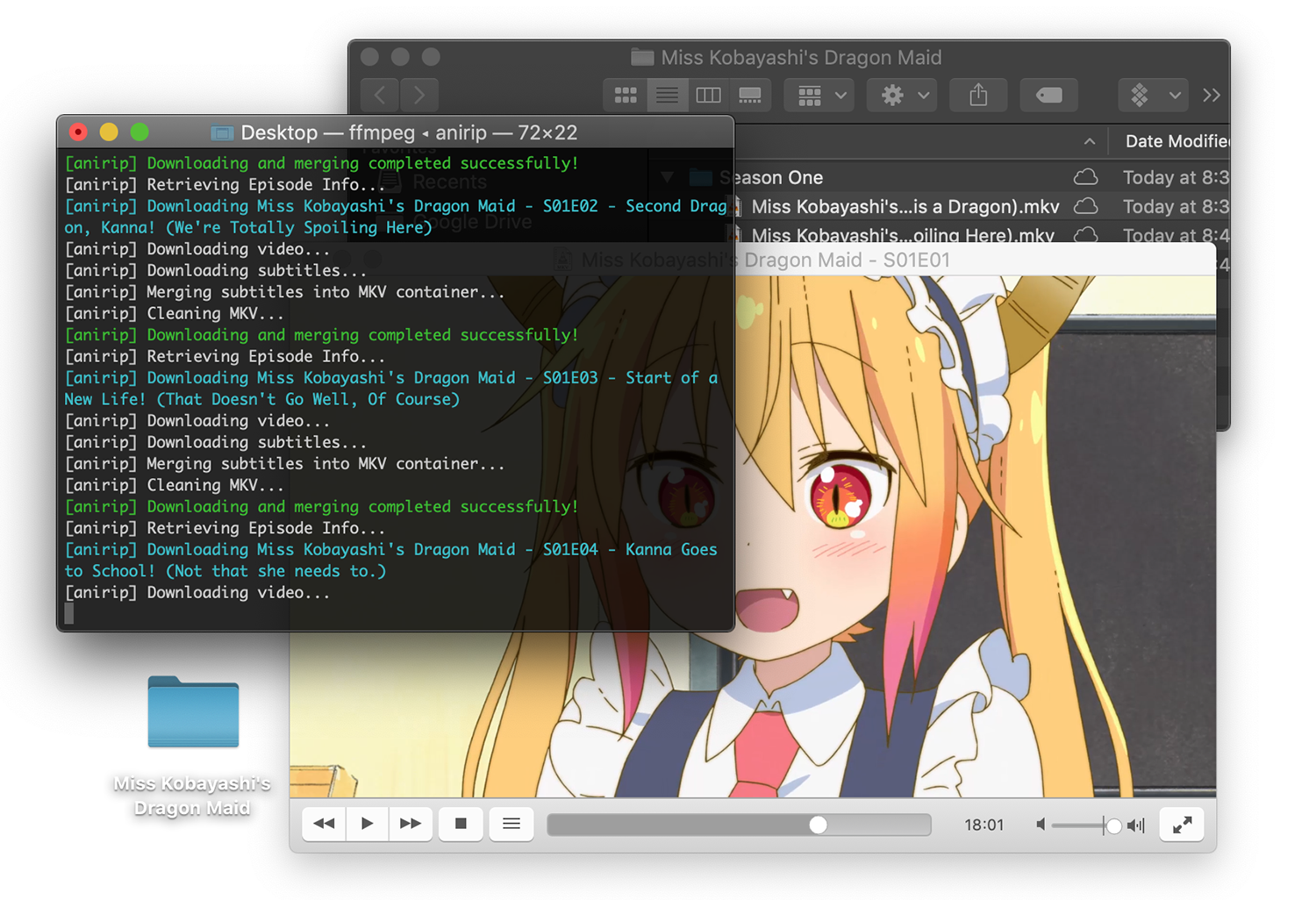1316x900 pixels.
Task: Click the cloud icon beside '...is a Dragon).mkv'
Action: click(x=1086, y=206)
